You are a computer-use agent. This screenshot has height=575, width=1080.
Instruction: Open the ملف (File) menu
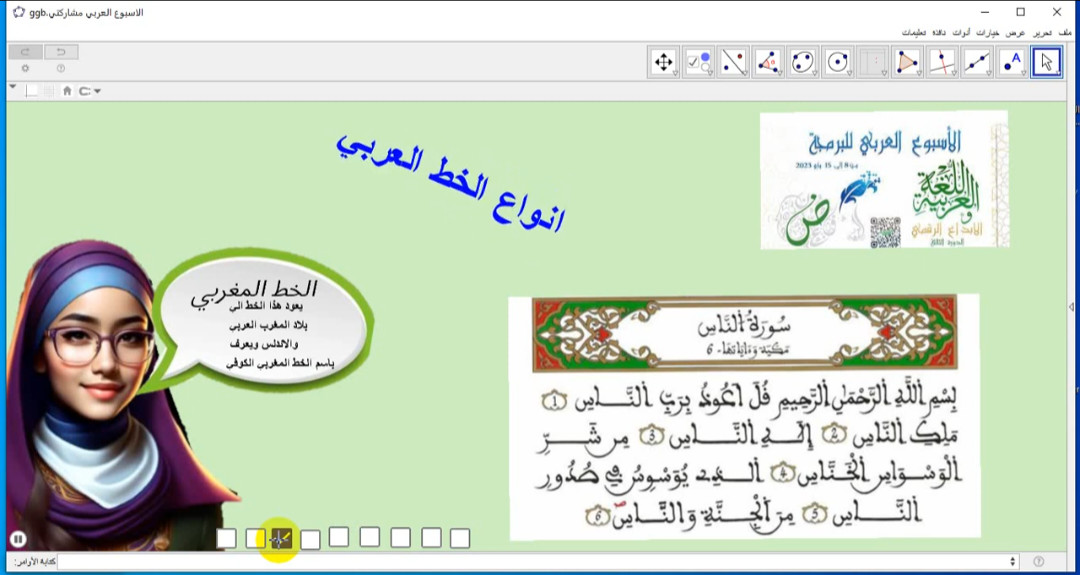pyautogui.click(x=1065, y=33)
